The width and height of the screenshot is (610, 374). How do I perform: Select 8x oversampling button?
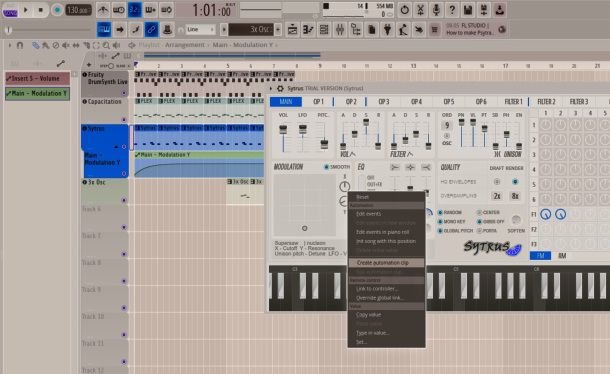click(515, 196)
